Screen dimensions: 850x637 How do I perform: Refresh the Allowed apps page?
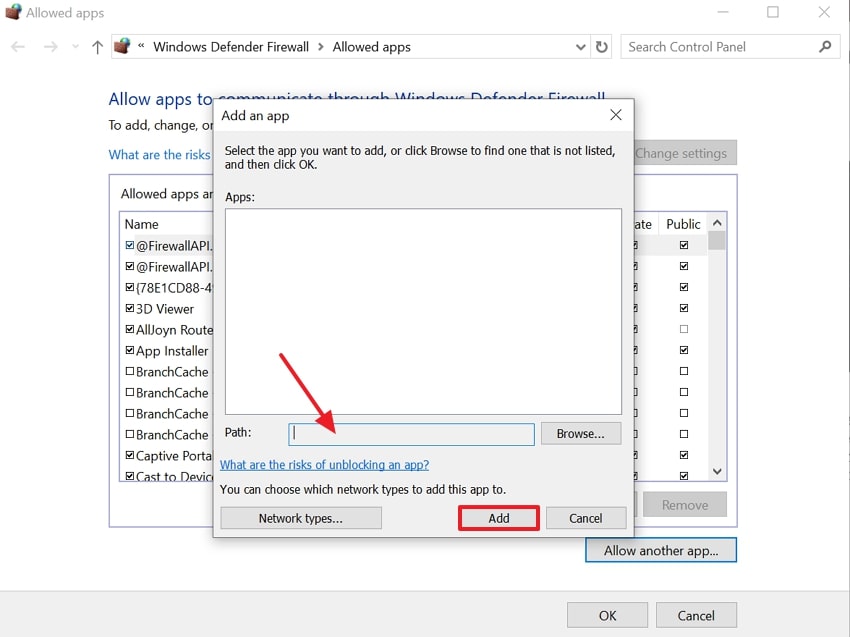click(x=602, y=47)
